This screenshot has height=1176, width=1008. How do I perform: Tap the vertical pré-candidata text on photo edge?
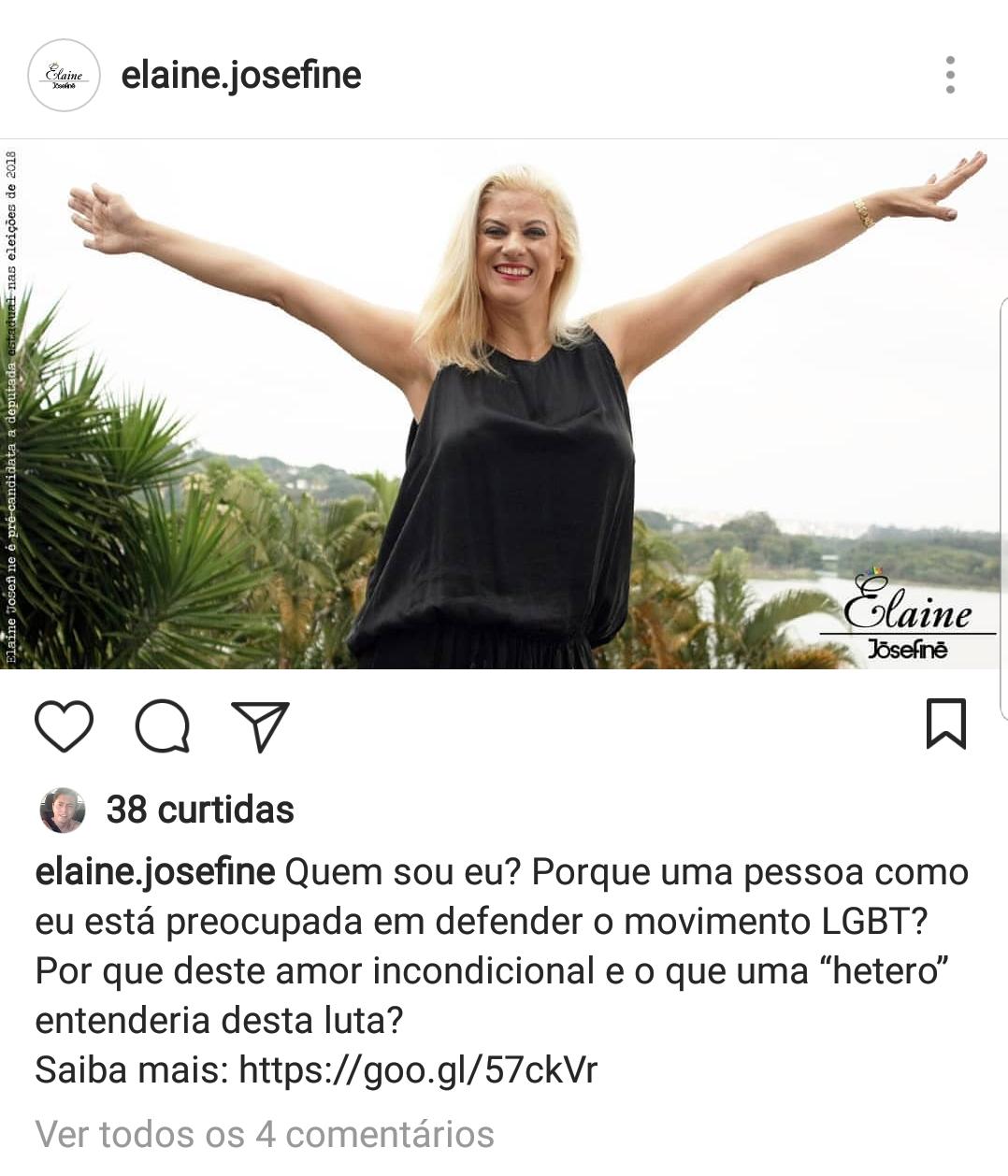pyautogui.click(x=11, y=407)
